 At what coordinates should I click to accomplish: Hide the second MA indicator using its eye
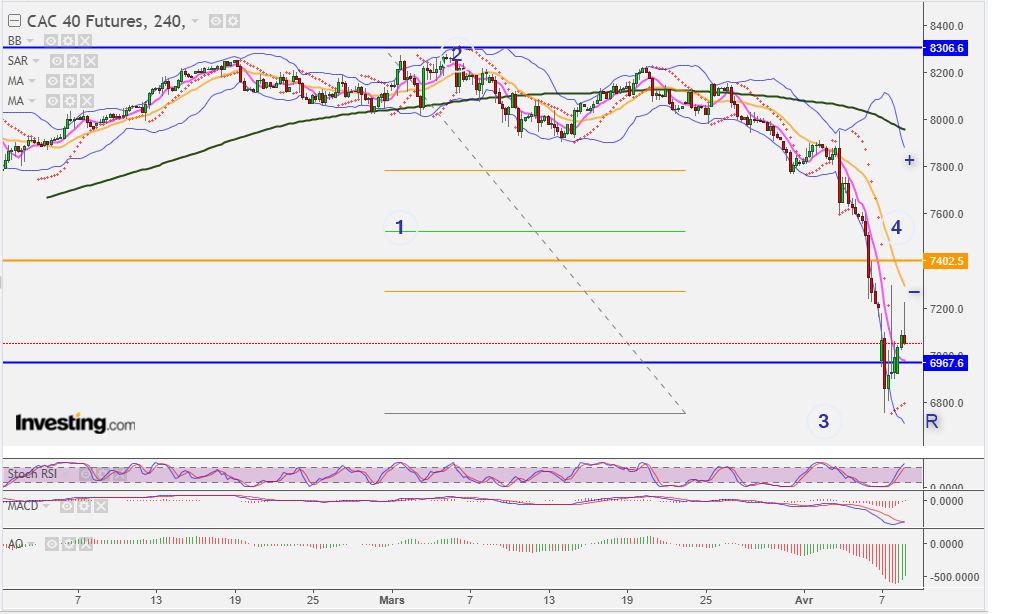tap(53, 101)
